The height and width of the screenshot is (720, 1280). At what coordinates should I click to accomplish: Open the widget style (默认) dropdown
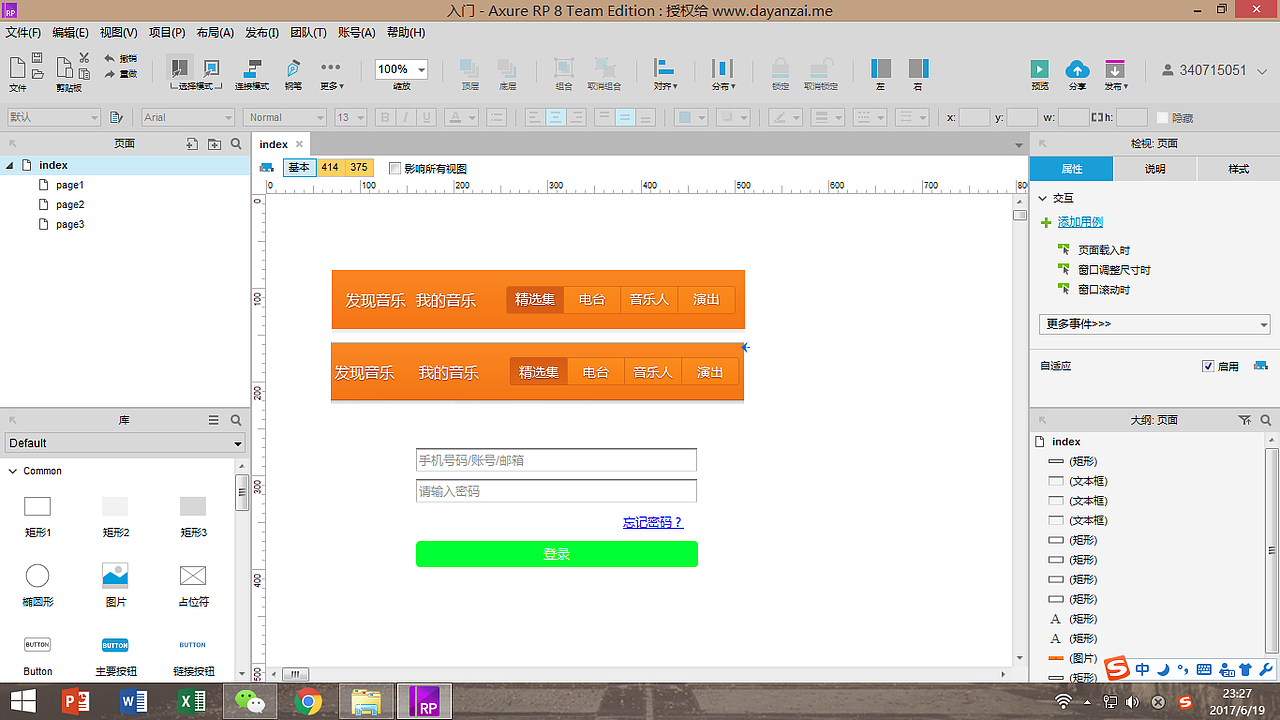(x=53, y=118)
